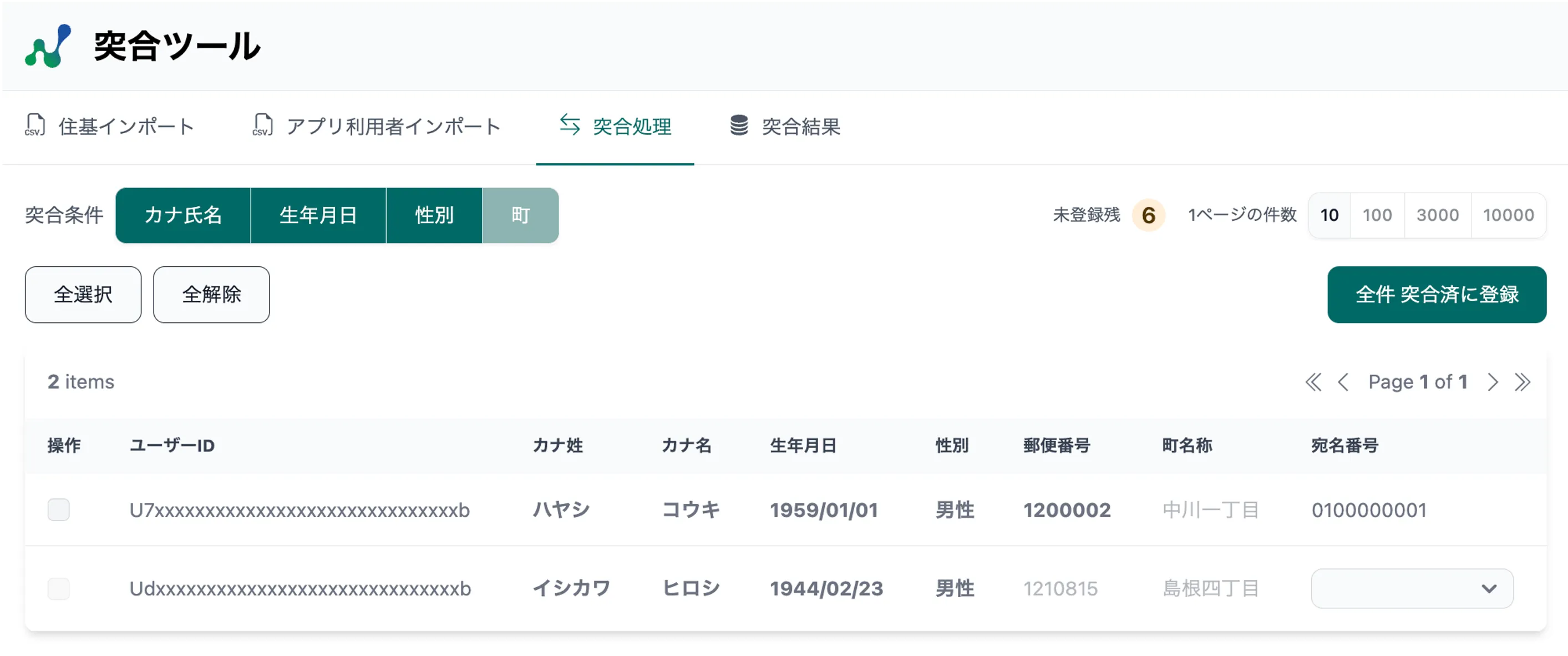Click 全件 突合済に登録 button
Viewport: 1568px width, 656px height.
pos(1436,294)
